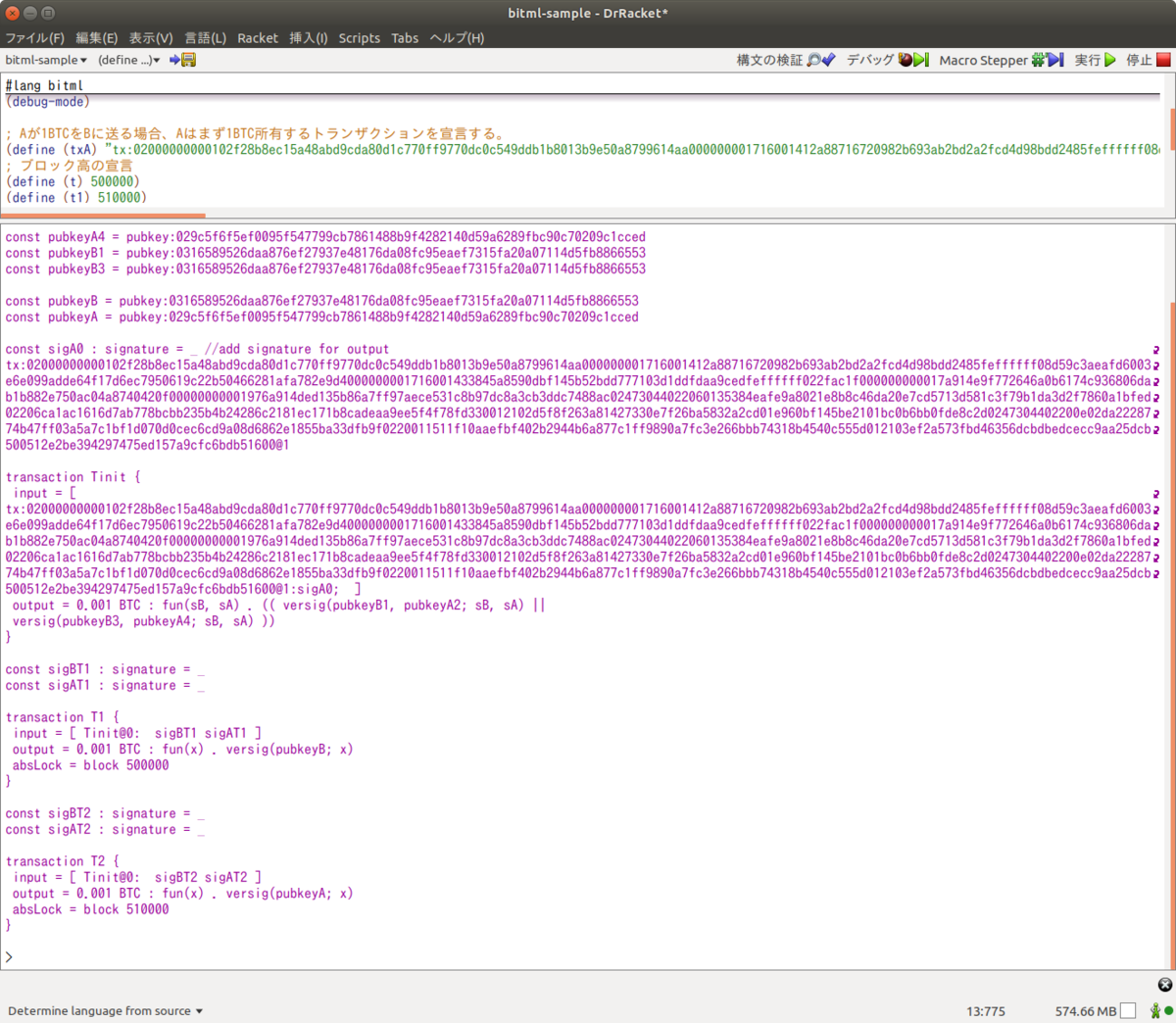Click the const pubkeyB1 line

[x=325, y=253]
